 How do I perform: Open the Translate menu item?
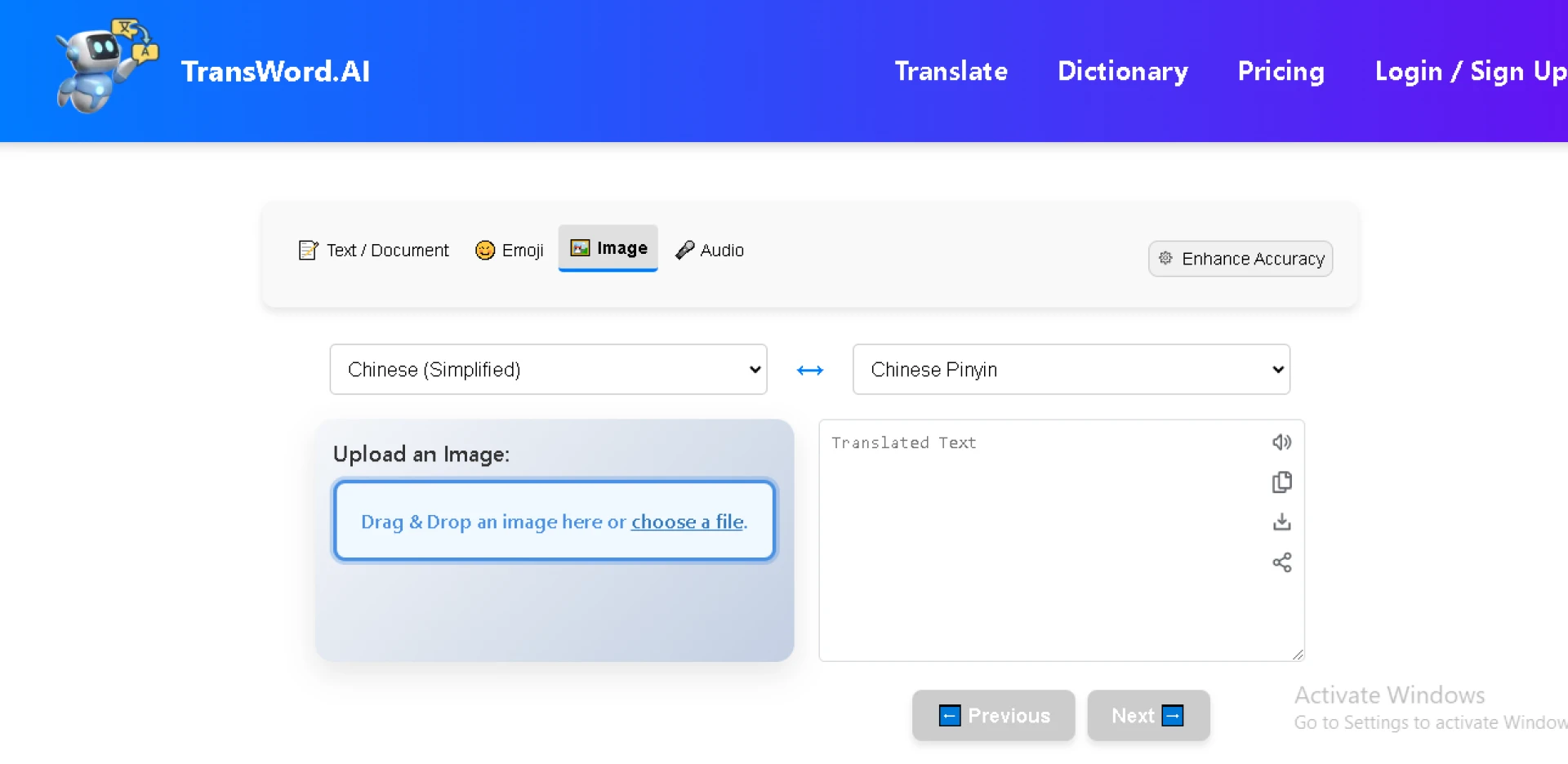click(x=951, y=71)
